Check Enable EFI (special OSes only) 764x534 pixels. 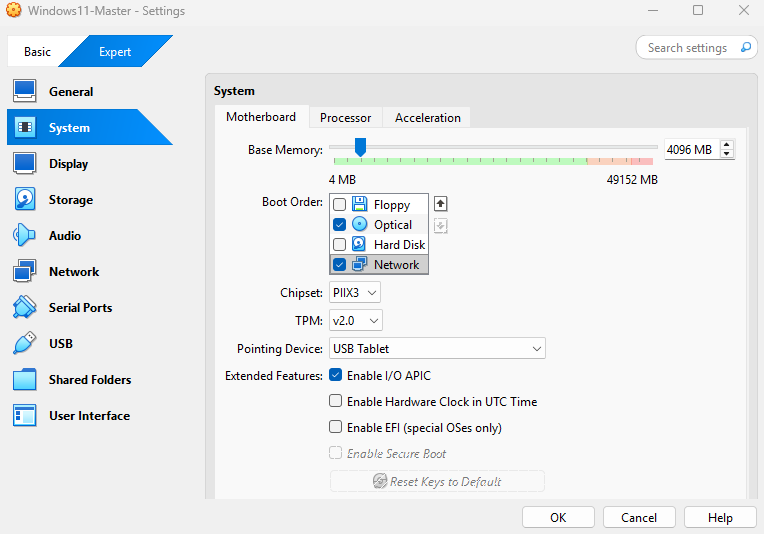[x=336, y=427]
